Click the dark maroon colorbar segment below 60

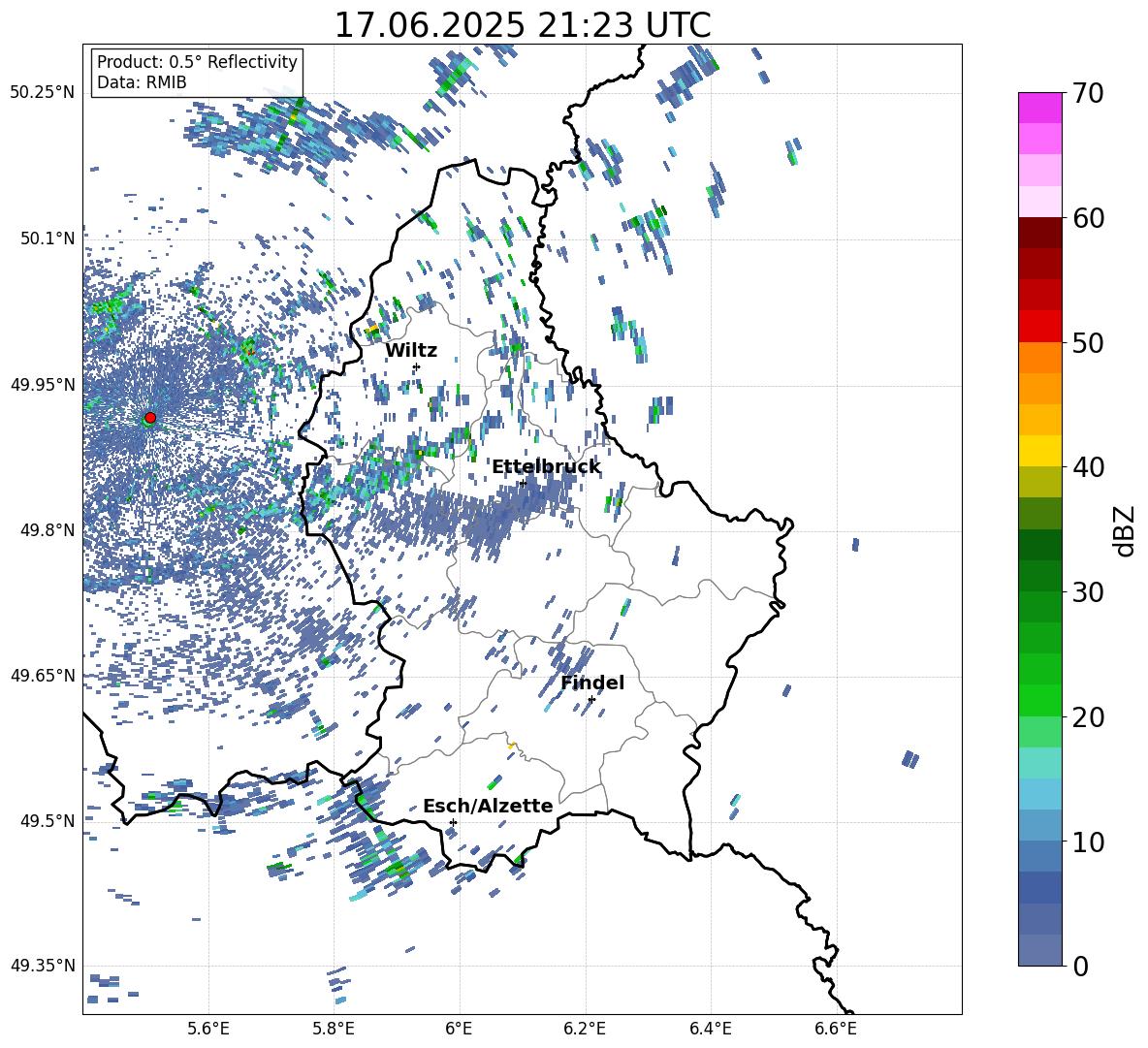pyautogui.click(x=1040, y=233)
